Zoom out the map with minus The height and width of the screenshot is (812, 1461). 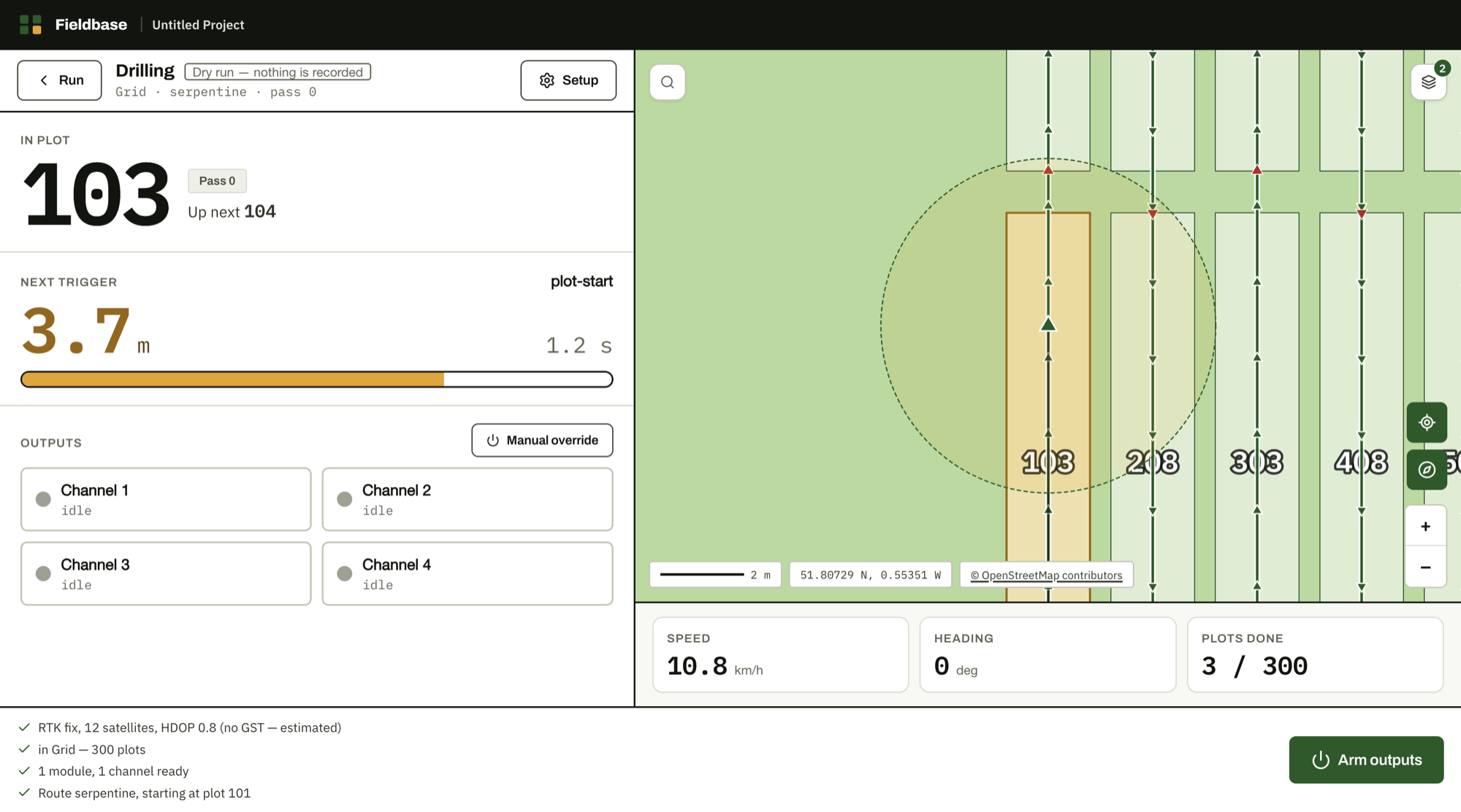pos(1425,567)
